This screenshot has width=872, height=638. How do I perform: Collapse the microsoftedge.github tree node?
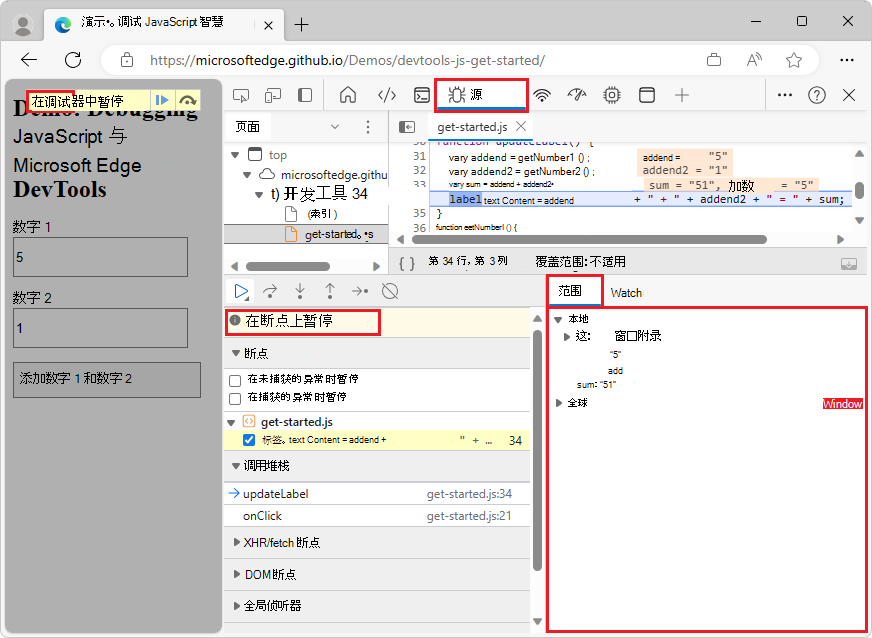(247, 175)
